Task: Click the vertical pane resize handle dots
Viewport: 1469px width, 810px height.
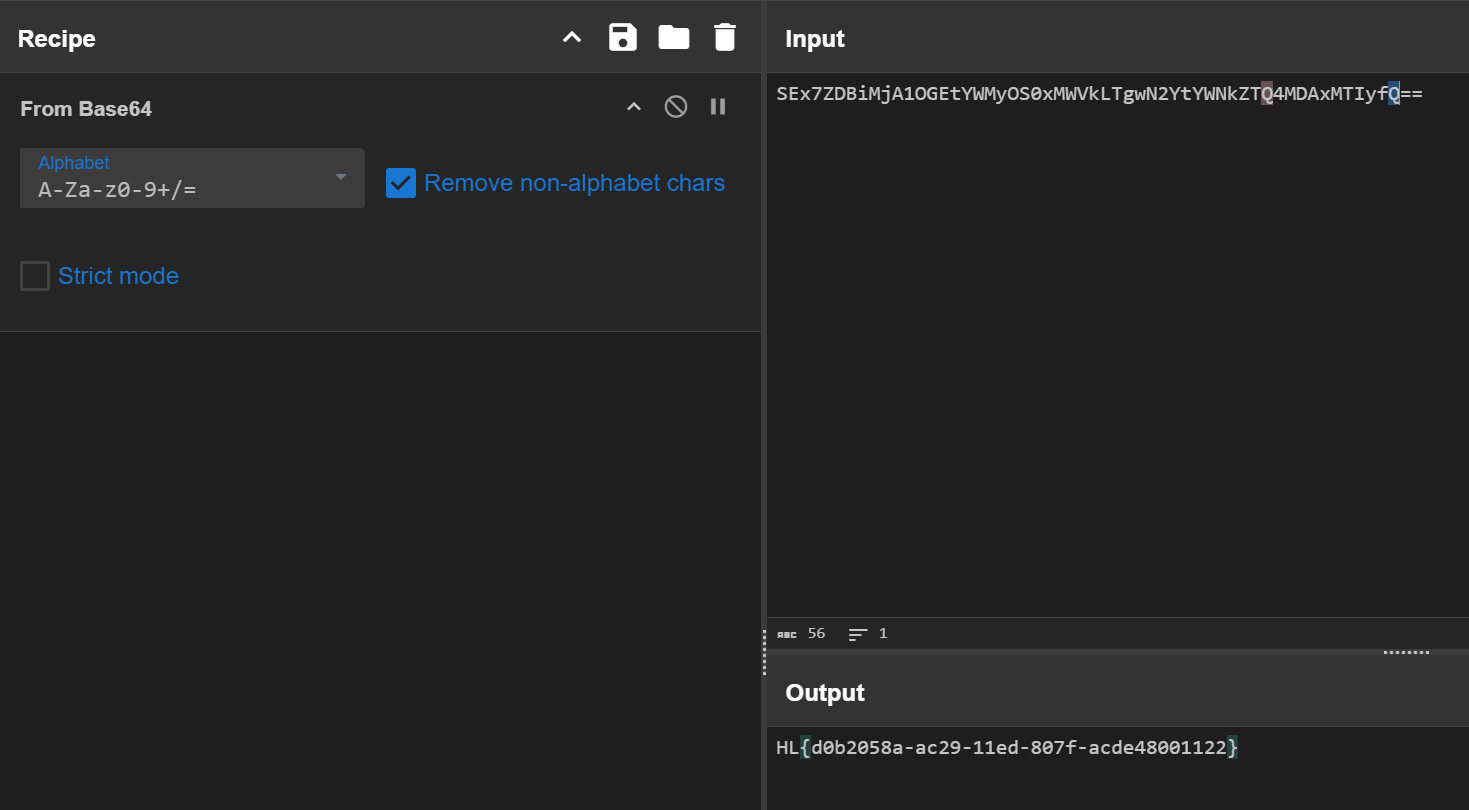Action: tap(764, 652)
